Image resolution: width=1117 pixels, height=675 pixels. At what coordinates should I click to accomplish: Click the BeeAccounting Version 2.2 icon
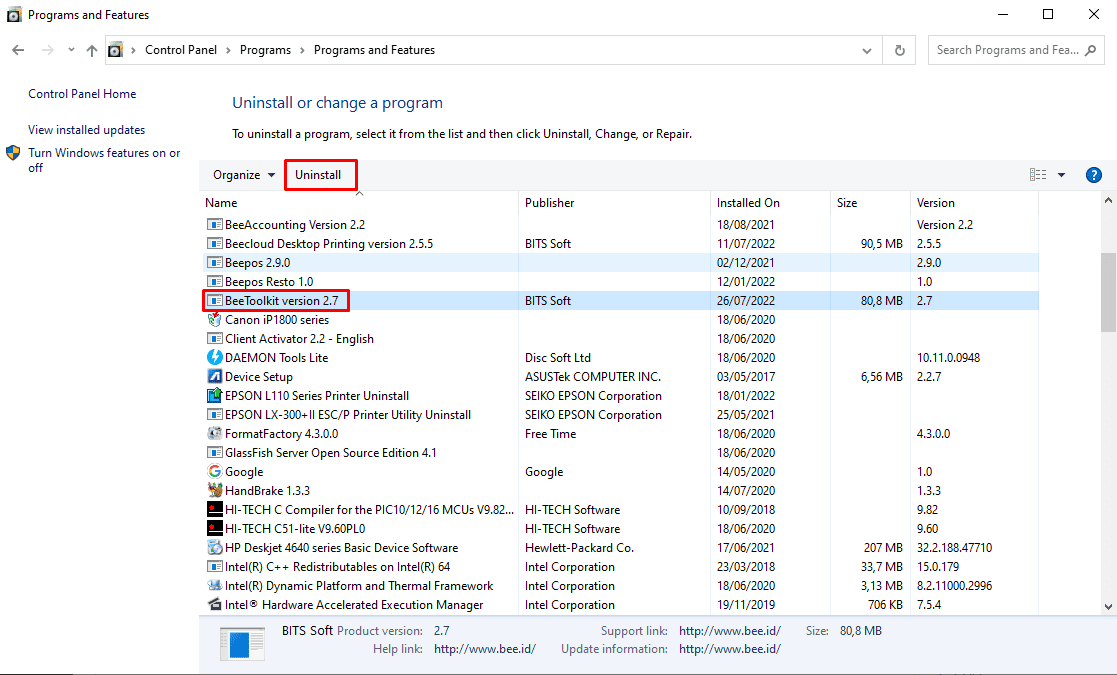click(214, 224)
